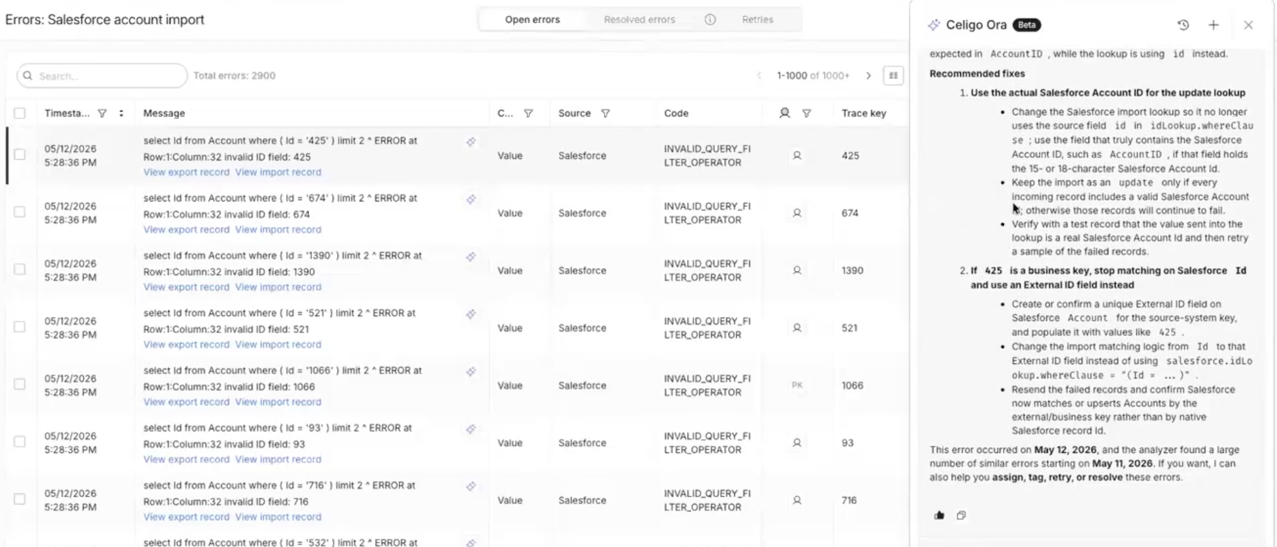Check the box for error 521
This screenshot has width=1277, height=547.
click(x=19, y=327)
